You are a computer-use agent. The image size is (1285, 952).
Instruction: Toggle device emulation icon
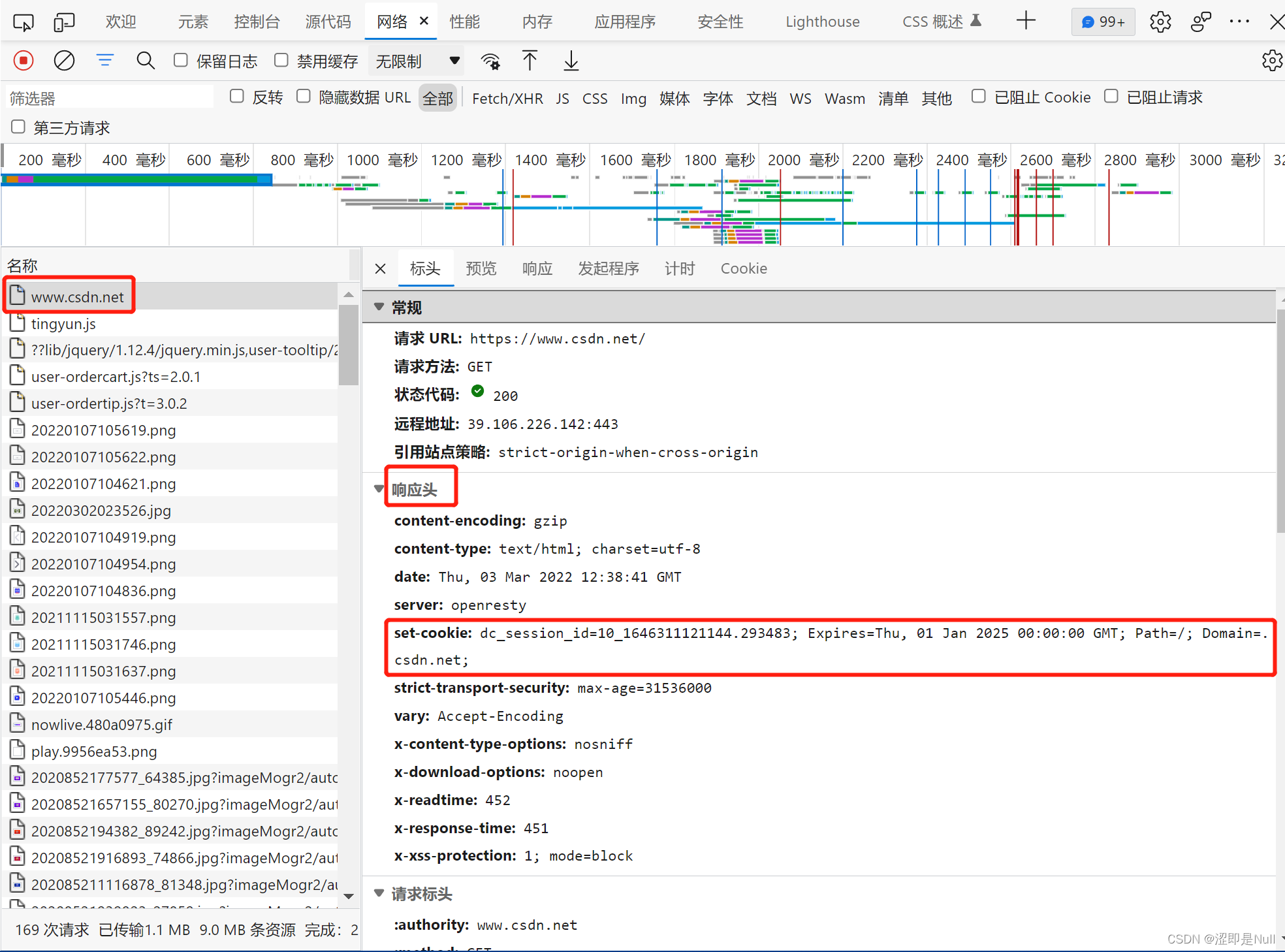click(64, 22)
